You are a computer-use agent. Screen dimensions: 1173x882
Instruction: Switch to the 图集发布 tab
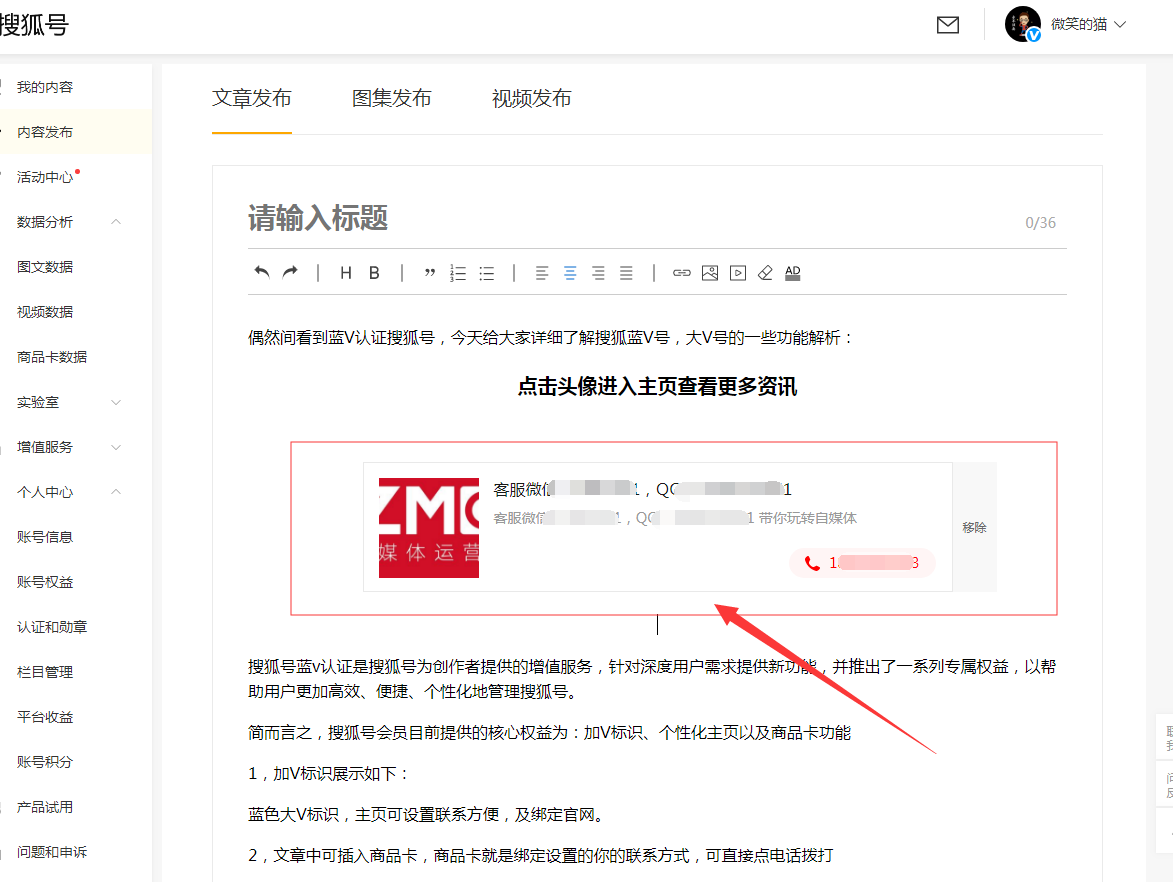(x=392, y=99)
